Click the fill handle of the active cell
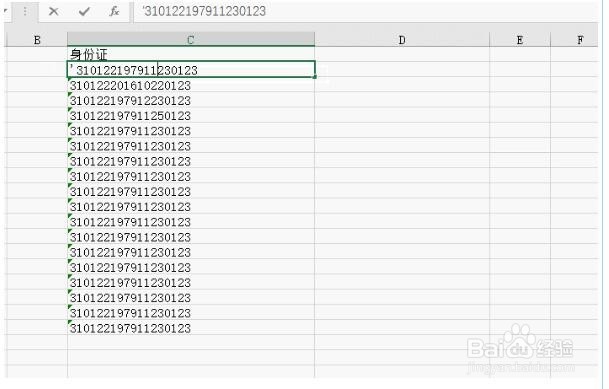The image size is (609, 389). point(314,77)
